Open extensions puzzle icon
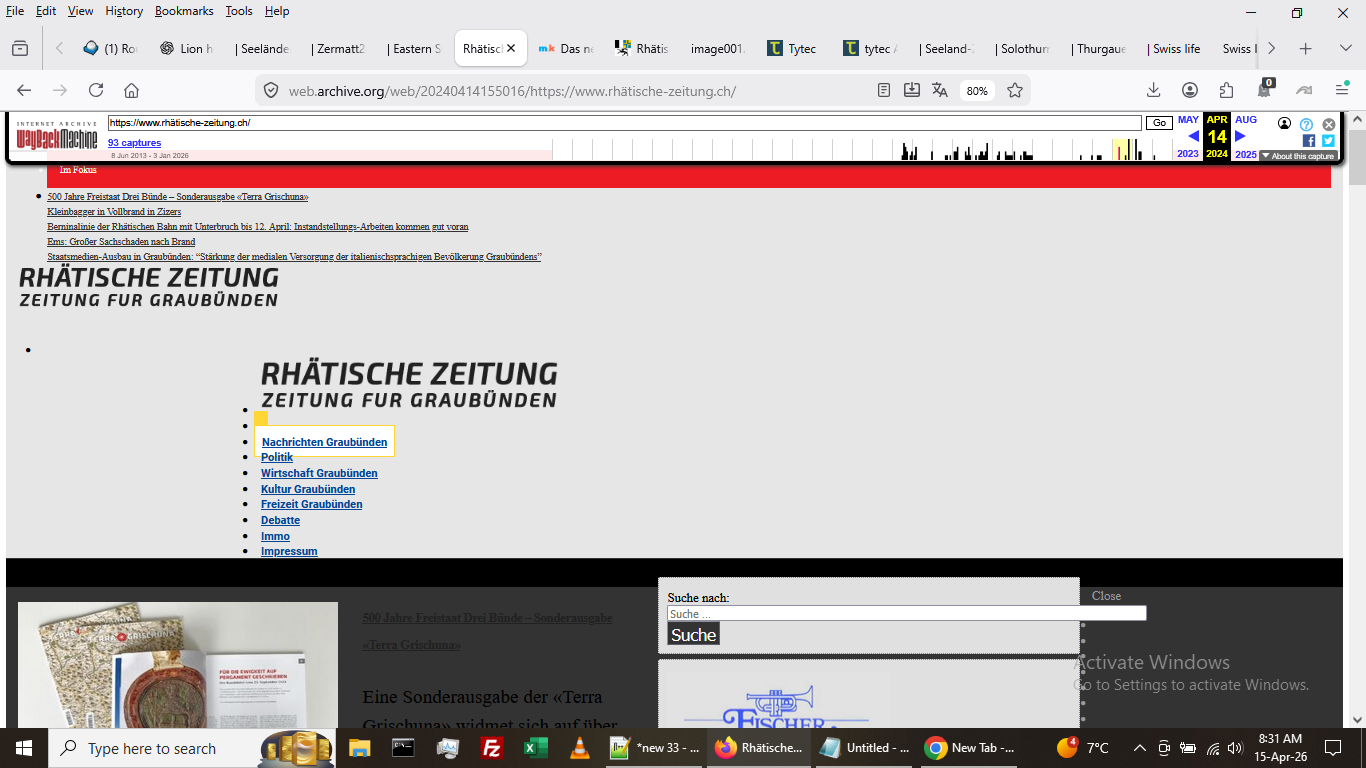The height and width of the screenshot is (768, 1366). pyautogui.click(x=1227, y=90)
